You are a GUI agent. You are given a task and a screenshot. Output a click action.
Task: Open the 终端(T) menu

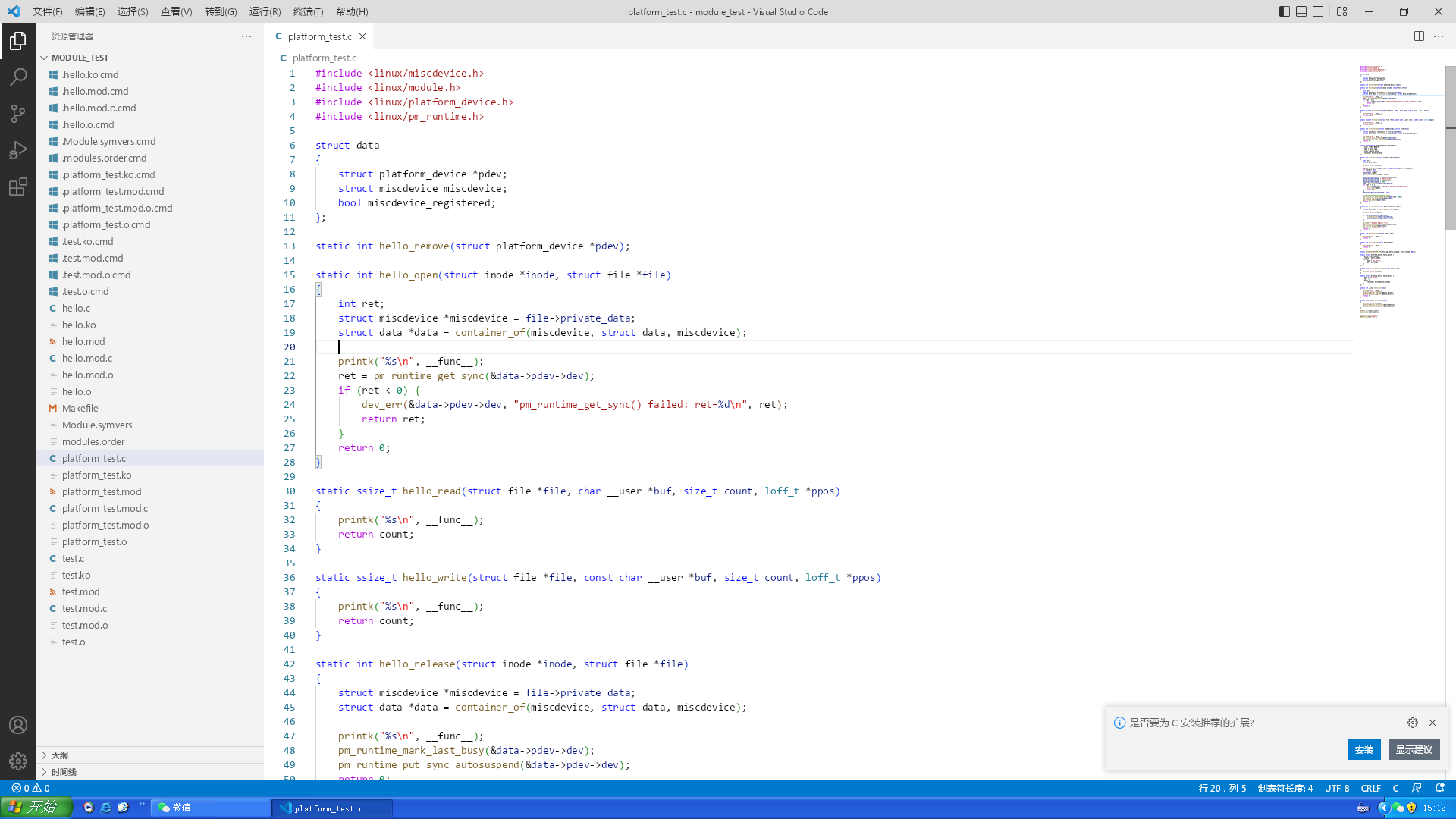pyautogui.click(x=308, y=11)
